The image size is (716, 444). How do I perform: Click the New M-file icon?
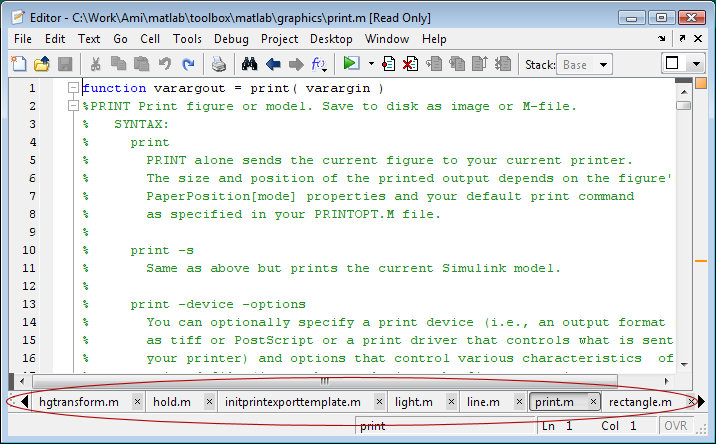(x=19, y=64)
